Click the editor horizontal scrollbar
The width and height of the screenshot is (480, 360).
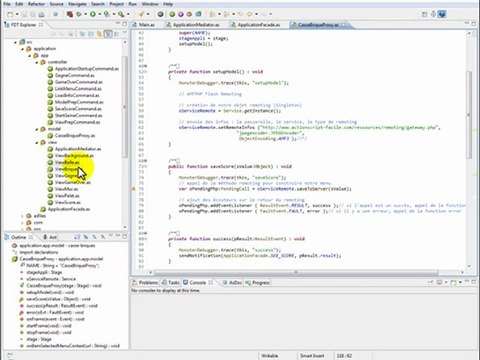pos(296,272)
